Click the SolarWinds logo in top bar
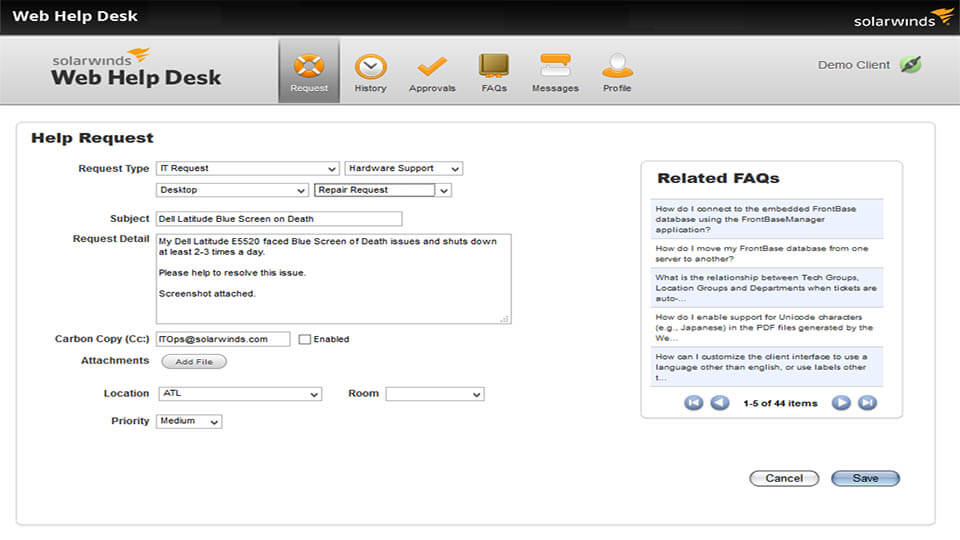This screenshot has height=540, width=960. (x=902, y=18)
